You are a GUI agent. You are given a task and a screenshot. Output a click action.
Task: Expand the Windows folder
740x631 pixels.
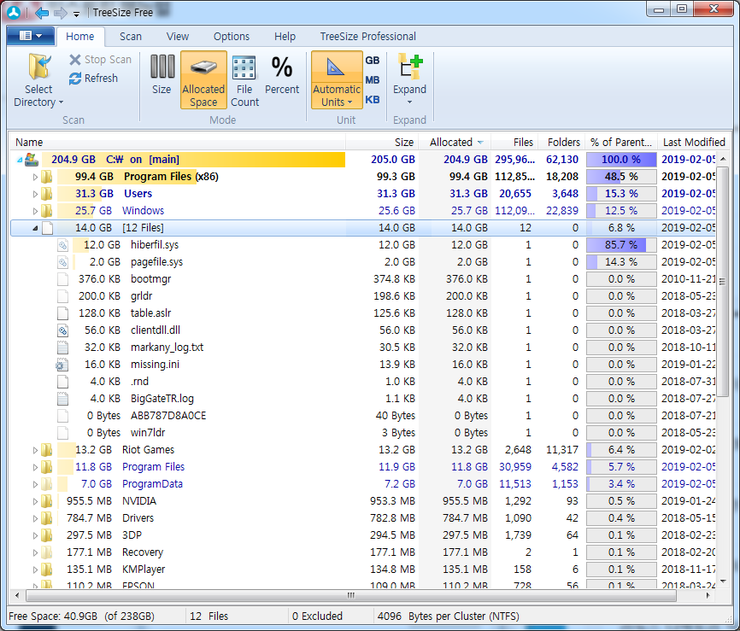[x=35, y=211]
